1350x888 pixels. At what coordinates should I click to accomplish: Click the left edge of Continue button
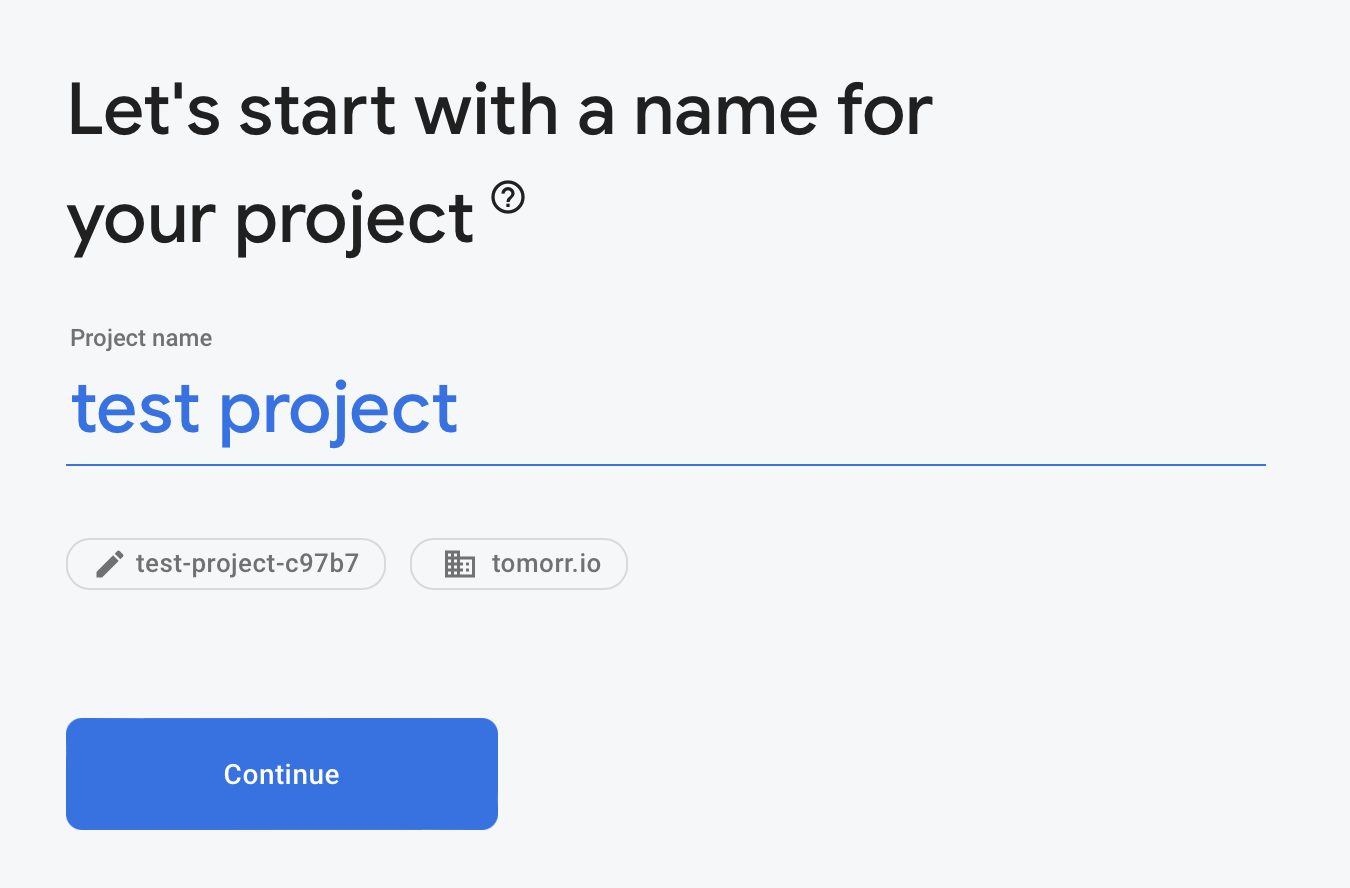[74, 774]
